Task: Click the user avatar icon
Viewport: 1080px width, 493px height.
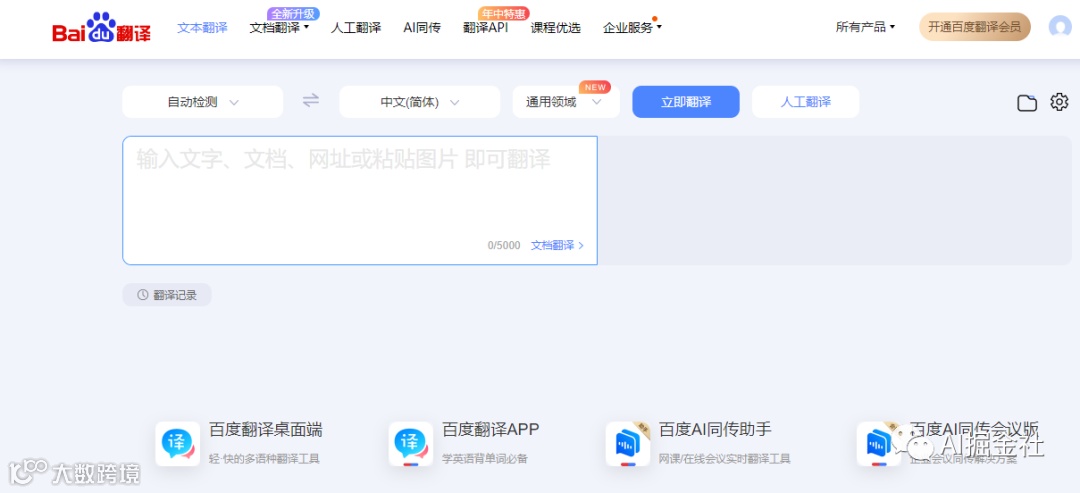Action: 1059,27
